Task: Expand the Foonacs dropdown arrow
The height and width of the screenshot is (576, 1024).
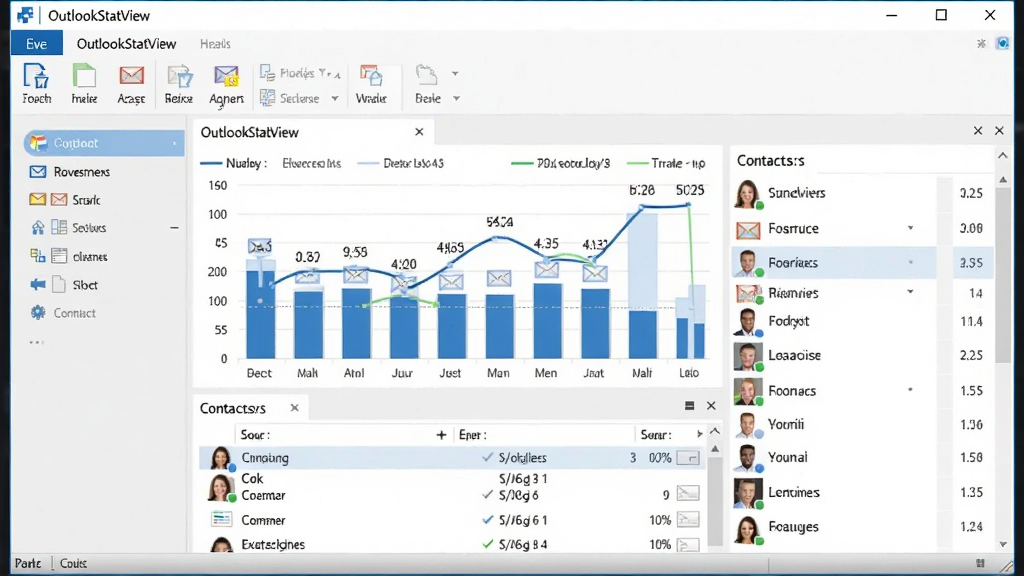Action: tap(910, 390)
